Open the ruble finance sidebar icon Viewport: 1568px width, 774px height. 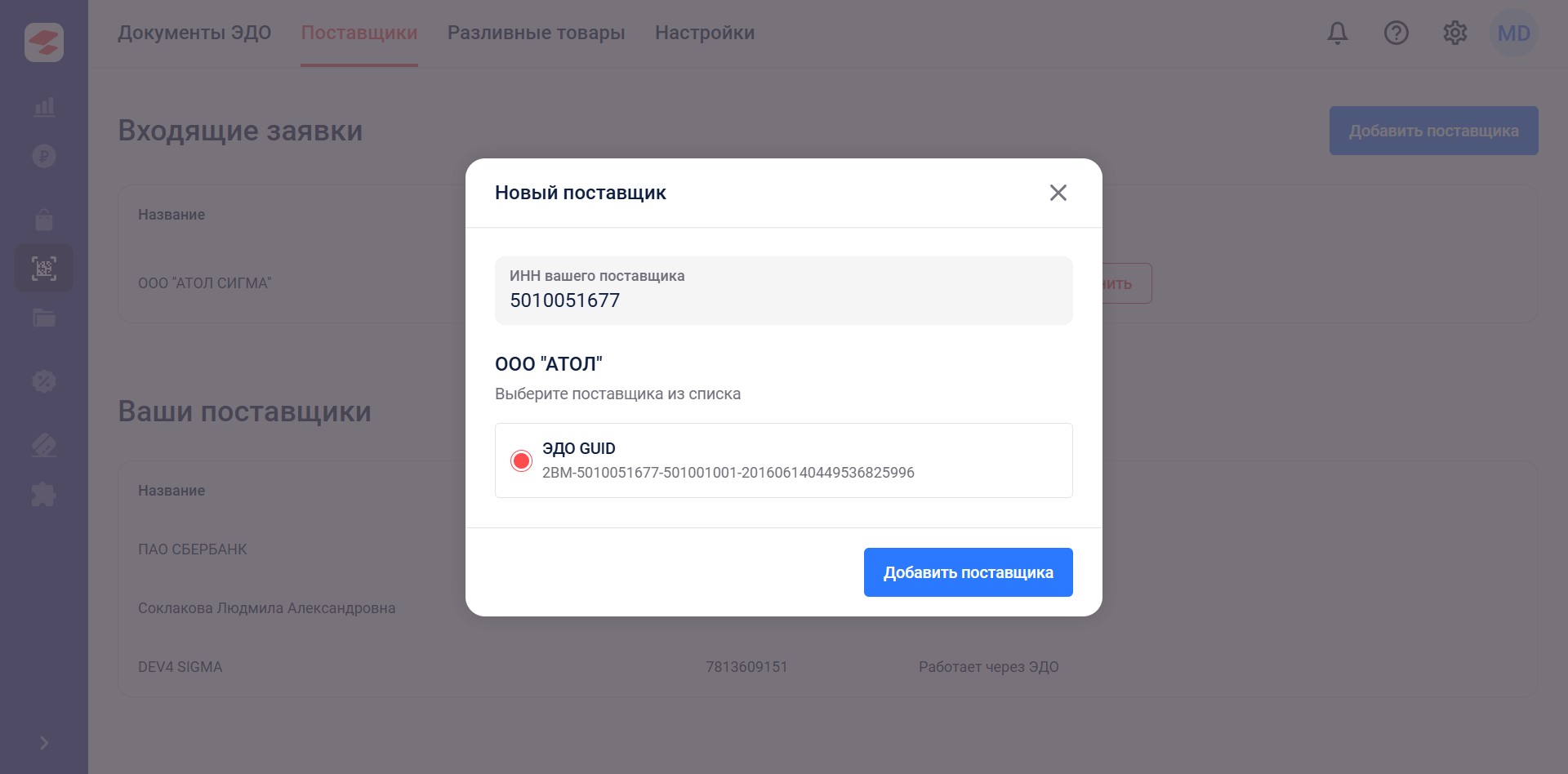click(x=44, y=155)
